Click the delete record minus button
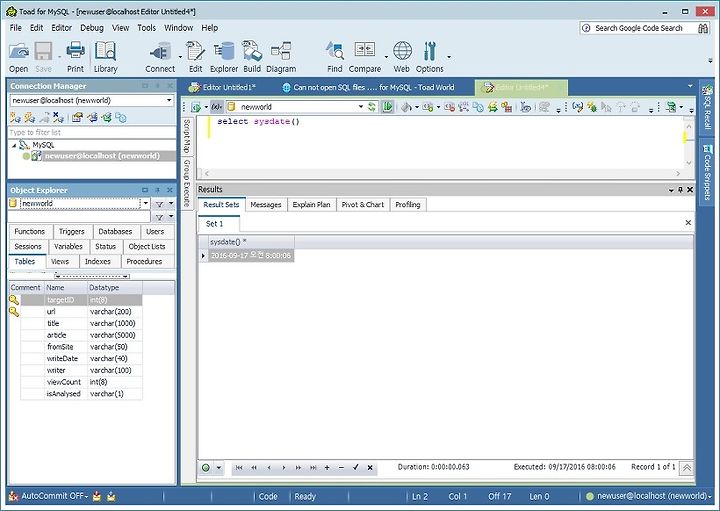Image resolution: width=720 pixels, height=511 pixels. 341,467
